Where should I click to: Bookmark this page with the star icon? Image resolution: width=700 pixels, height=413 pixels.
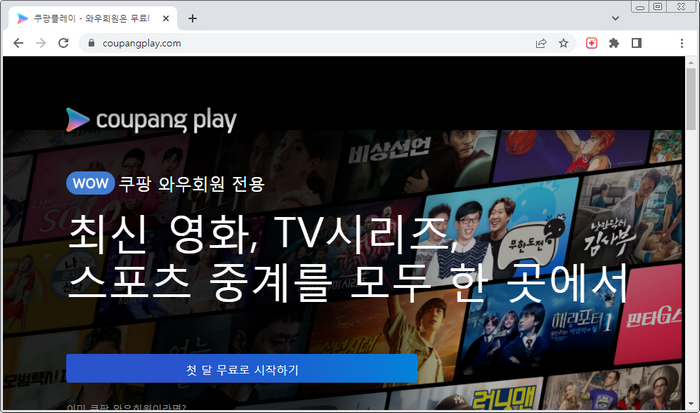click(x=563, y=43)
